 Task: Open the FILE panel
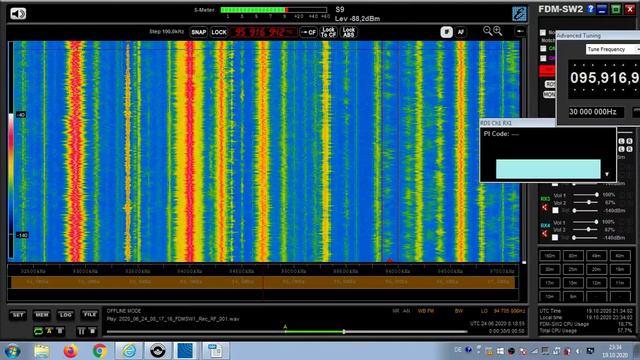coord(90,315)
